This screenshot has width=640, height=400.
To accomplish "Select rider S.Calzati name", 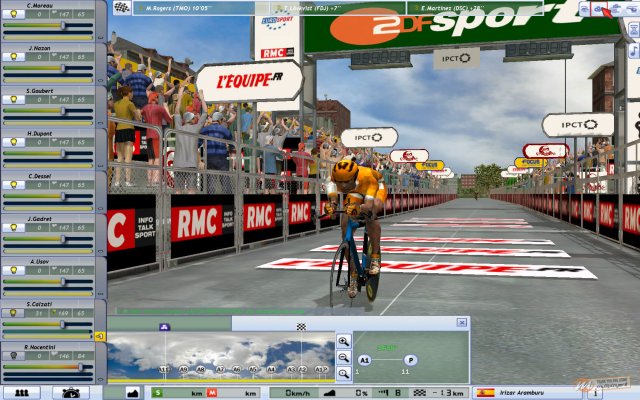I will pyautogui.click(x=40, y=304).
